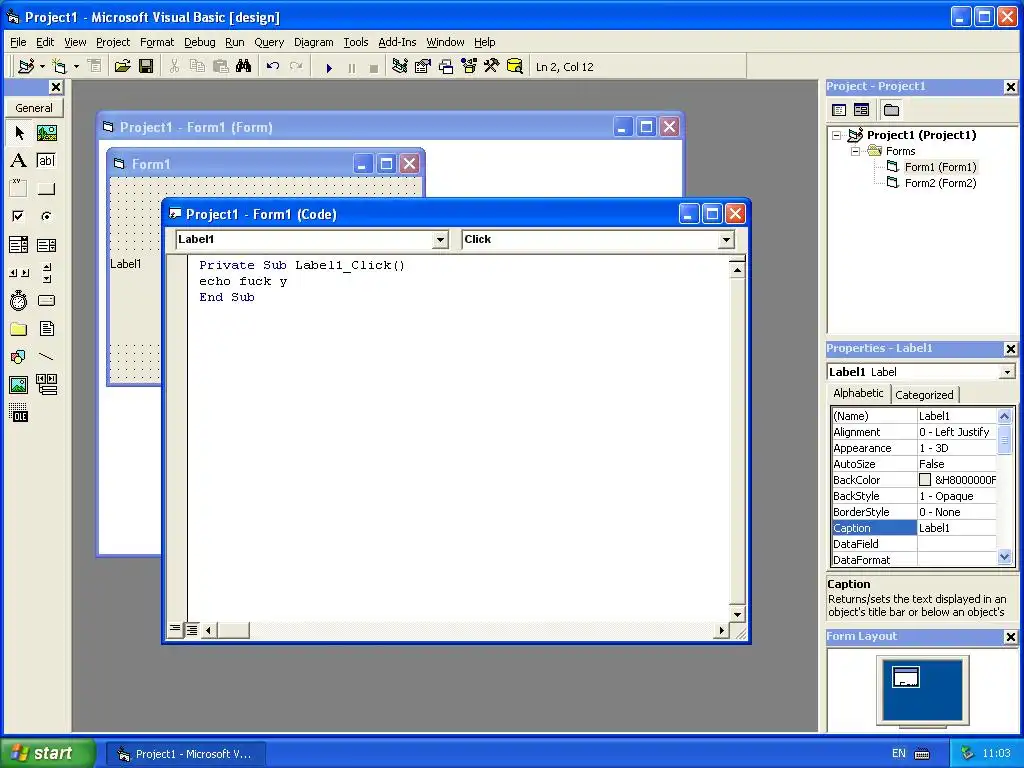Select the ListBox tool

pos(46,245)
